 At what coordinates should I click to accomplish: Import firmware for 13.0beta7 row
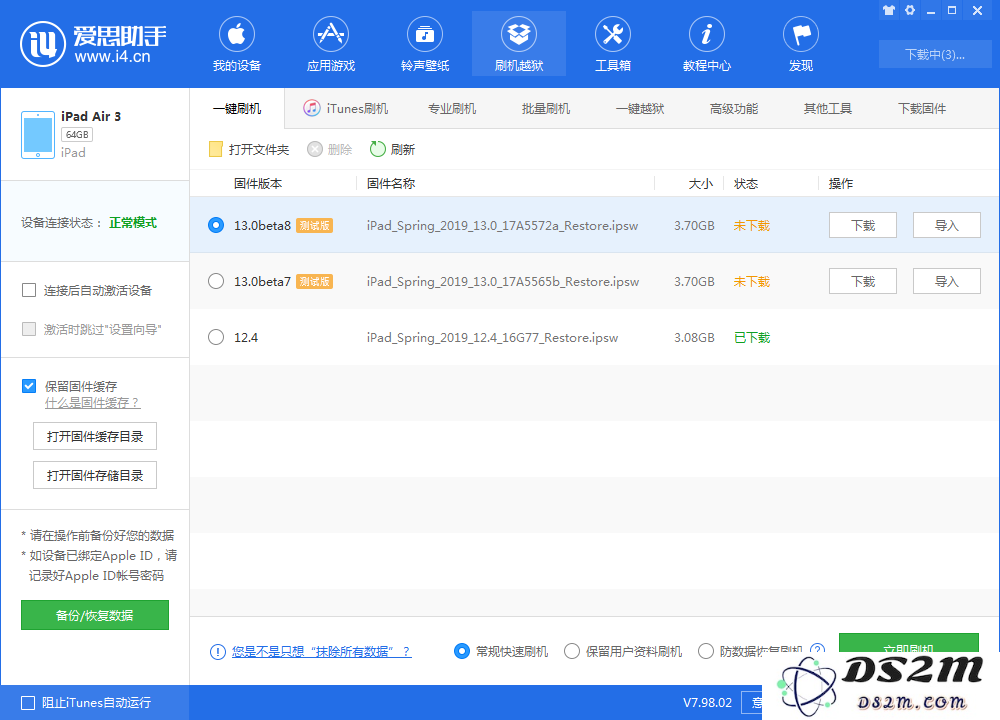click(946, 281)
